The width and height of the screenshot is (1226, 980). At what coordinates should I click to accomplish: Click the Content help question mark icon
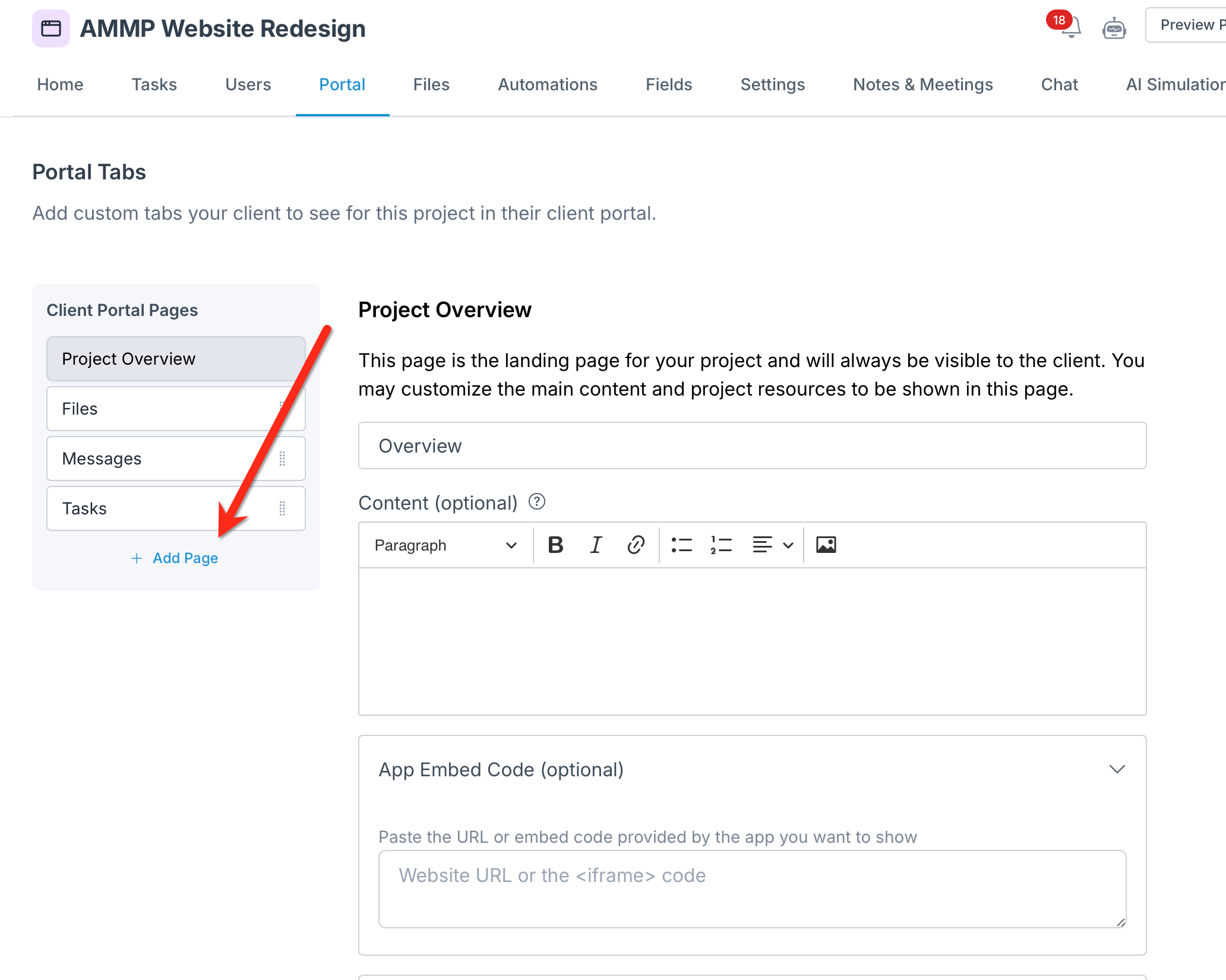click(537, 502)
